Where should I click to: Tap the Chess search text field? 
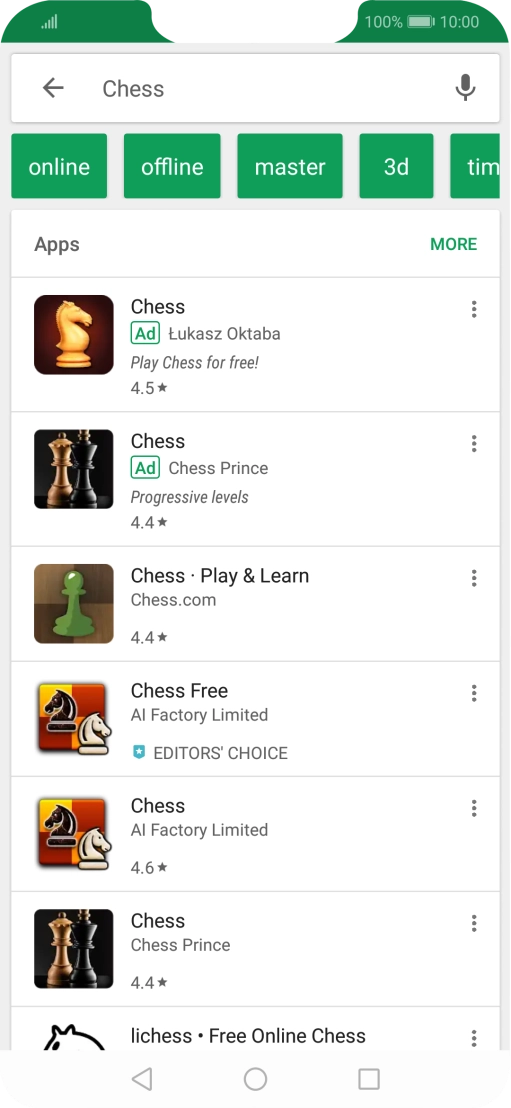269,88
